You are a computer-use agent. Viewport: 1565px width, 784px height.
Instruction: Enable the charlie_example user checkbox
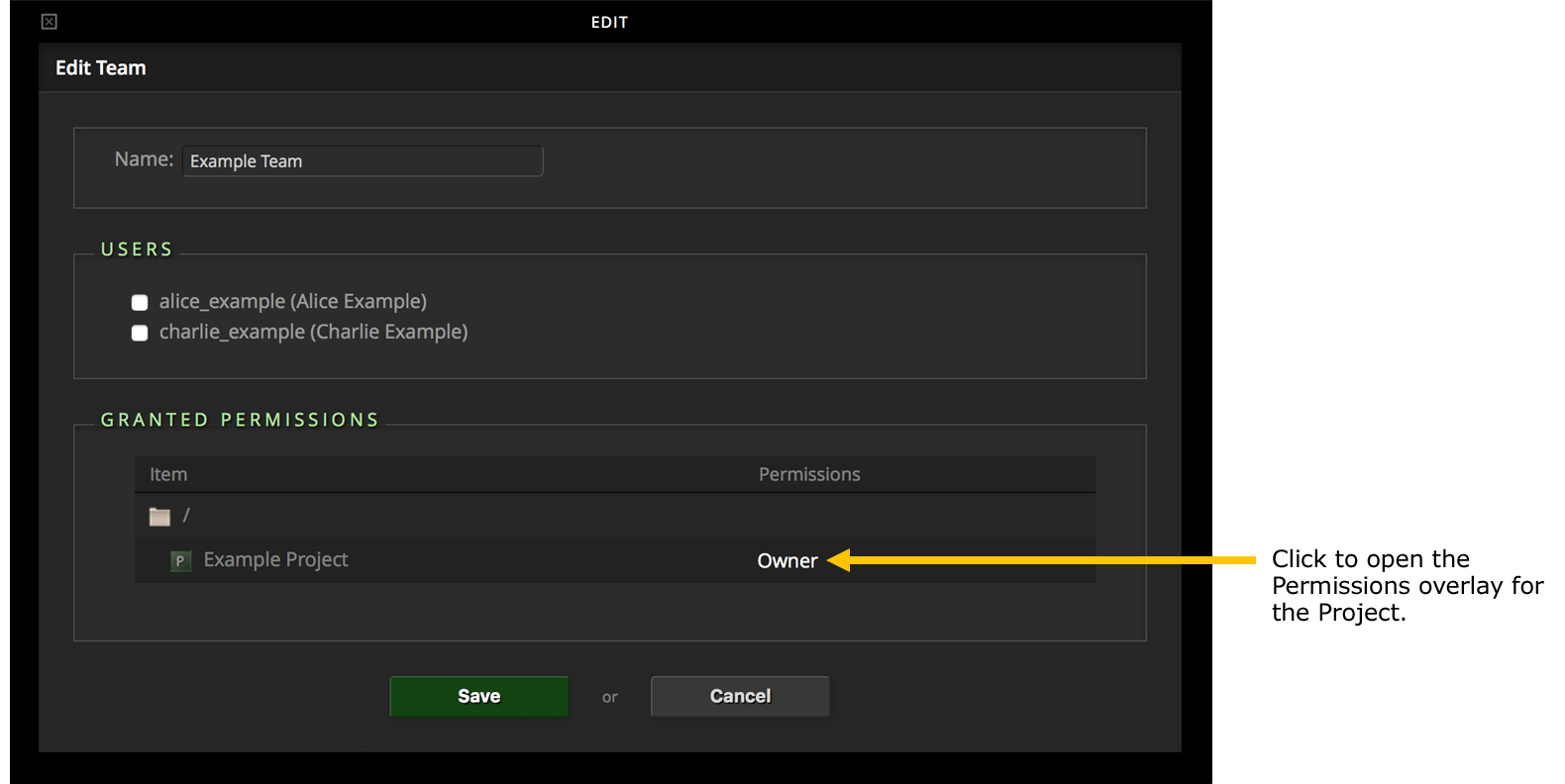pos(140,334)
